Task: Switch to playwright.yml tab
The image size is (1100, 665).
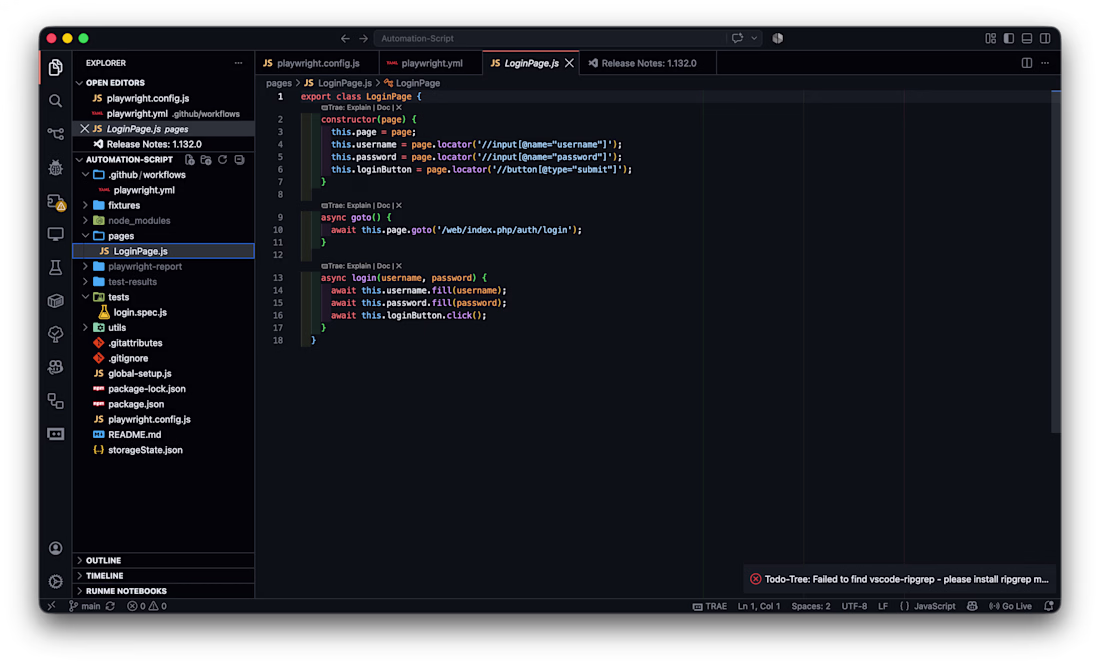Action: pos(431,63)
